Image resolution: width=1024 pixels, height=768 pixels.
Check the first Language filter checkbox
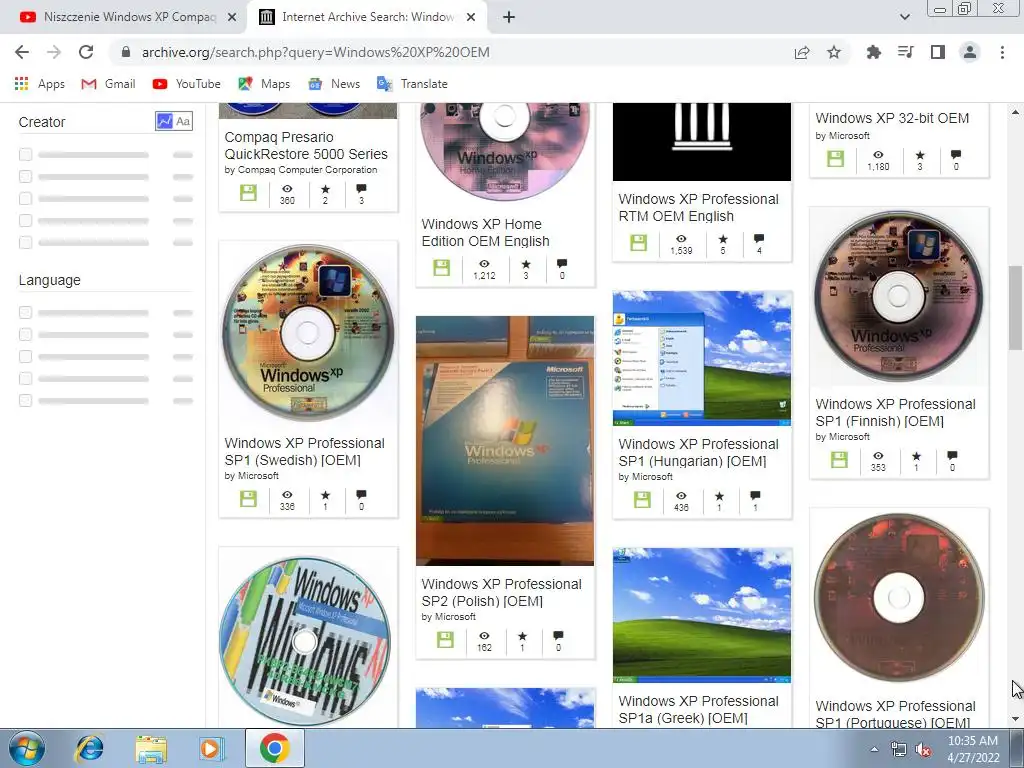tap(25, 312)
